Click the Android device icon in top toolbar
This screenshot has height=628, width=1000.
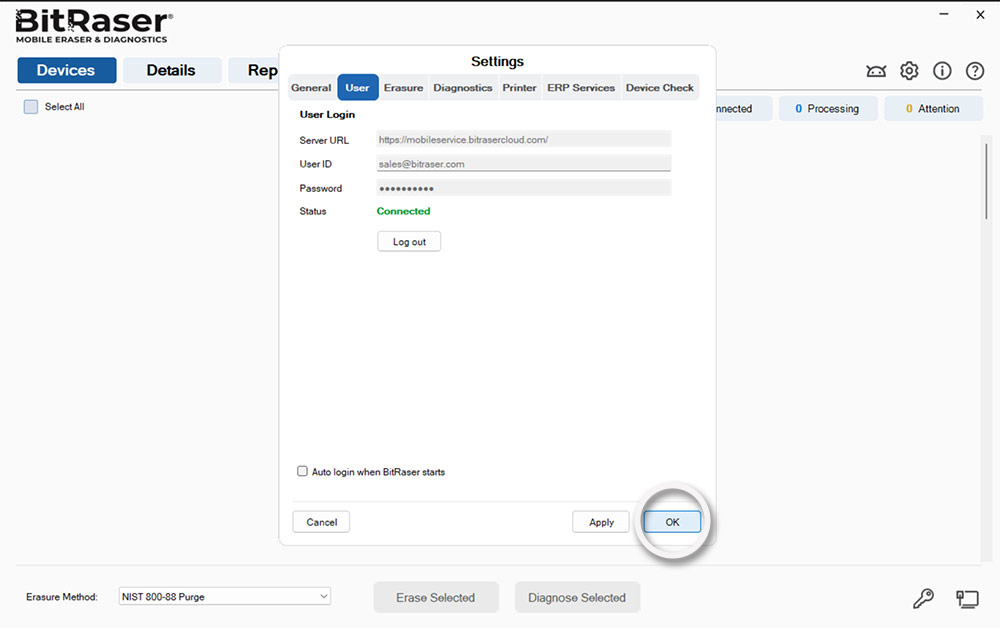[876, 71]
